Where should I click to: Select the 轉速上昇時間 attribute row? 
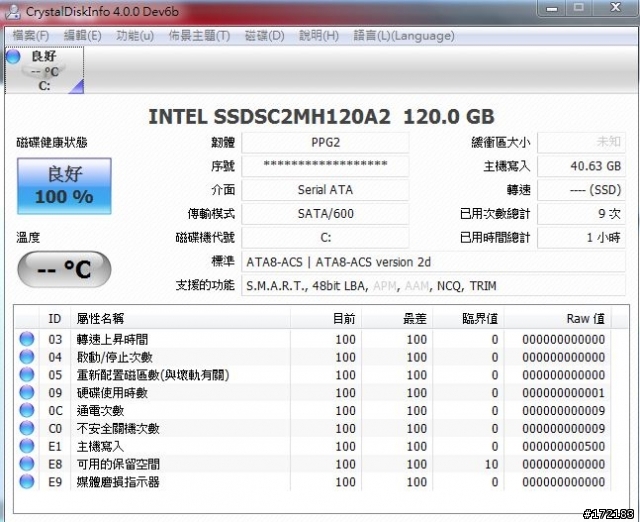click(313, 339)
